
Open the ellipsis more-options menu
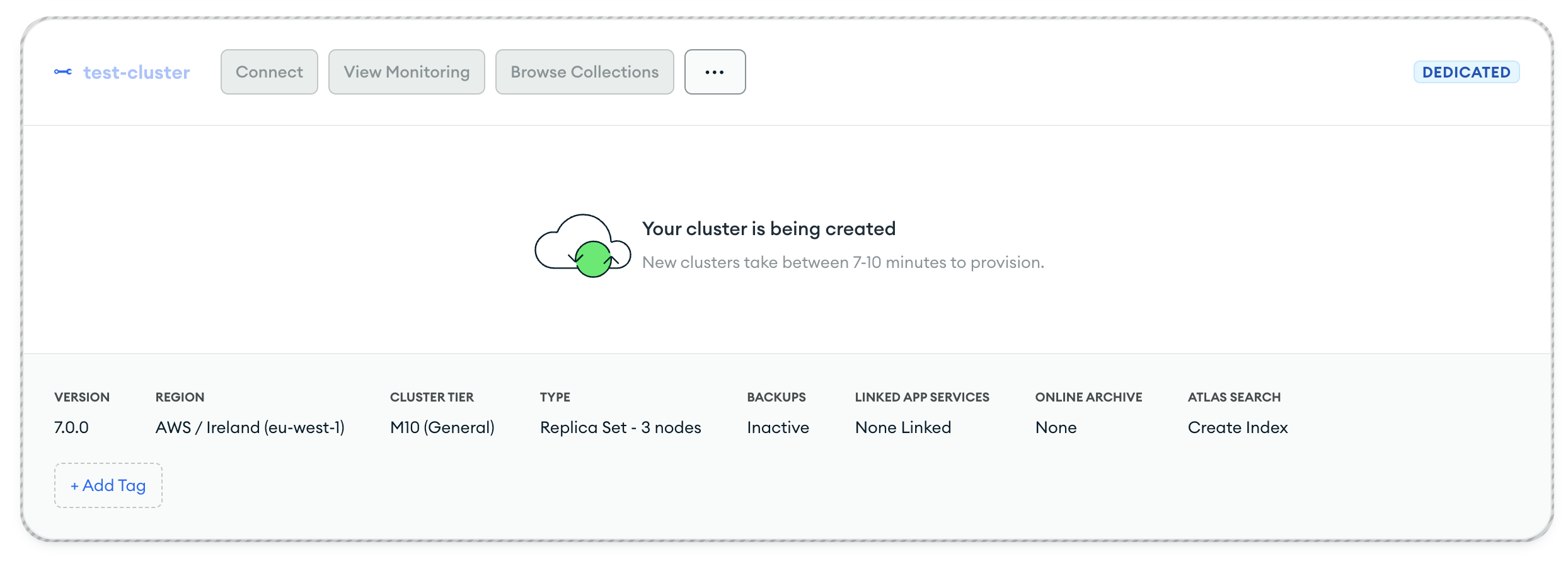pos(715,72)
